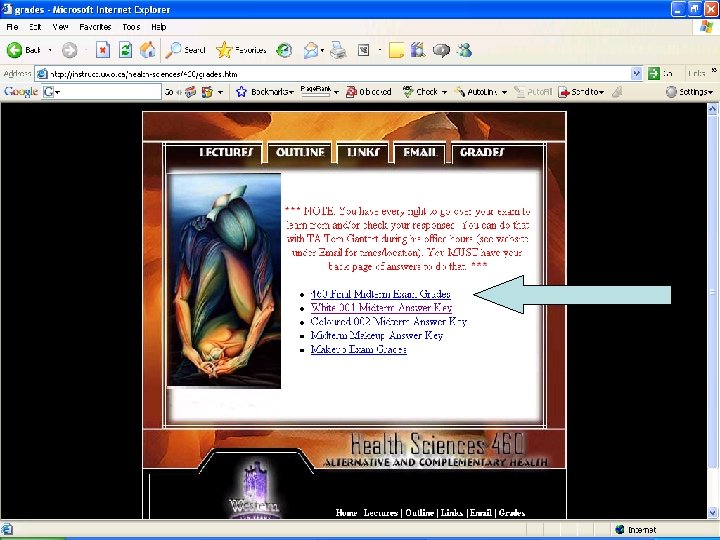This screenshot has width=720, height=540.
Task: Click the footer Lectures link
Action: tap(381, 512)
